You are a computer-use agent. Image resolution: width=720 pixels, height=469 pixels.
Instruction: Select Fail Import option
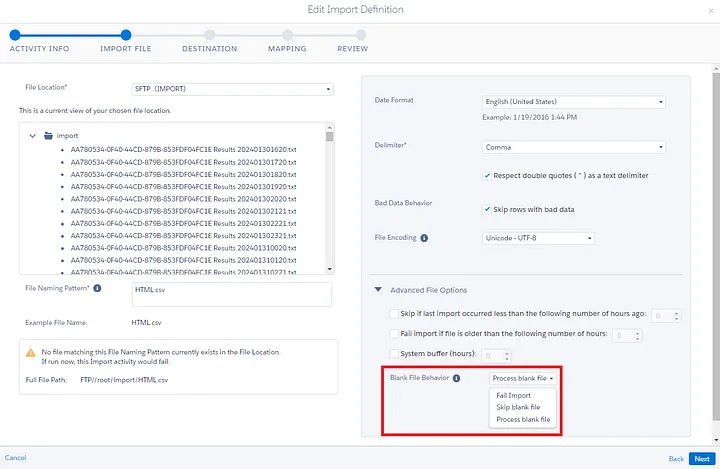[513, 395]
